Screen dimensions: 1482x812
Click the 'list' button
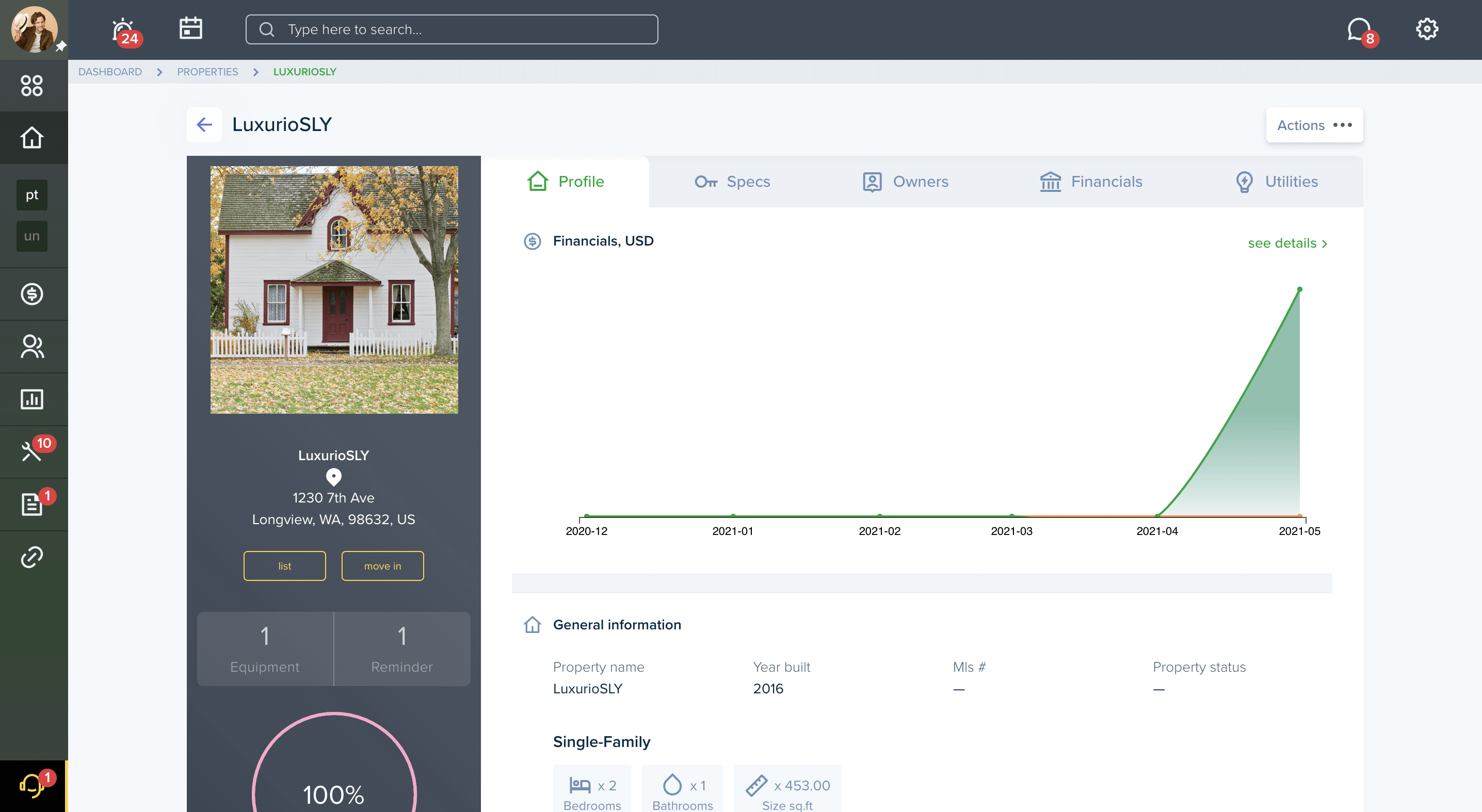tap(285, 566)
